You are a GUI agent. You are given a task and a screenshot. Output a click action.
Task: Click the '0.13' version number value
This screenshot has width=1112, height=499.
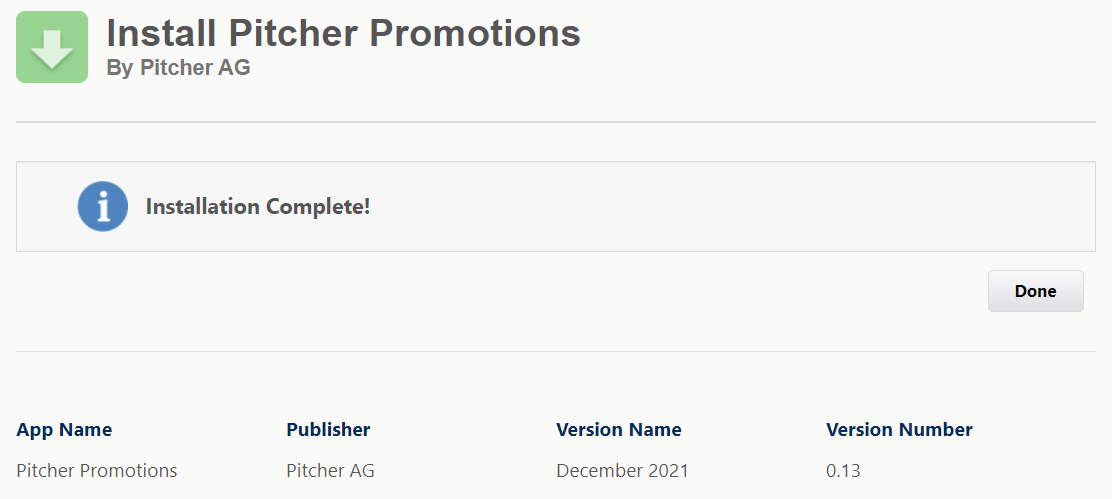coord(843,470)
